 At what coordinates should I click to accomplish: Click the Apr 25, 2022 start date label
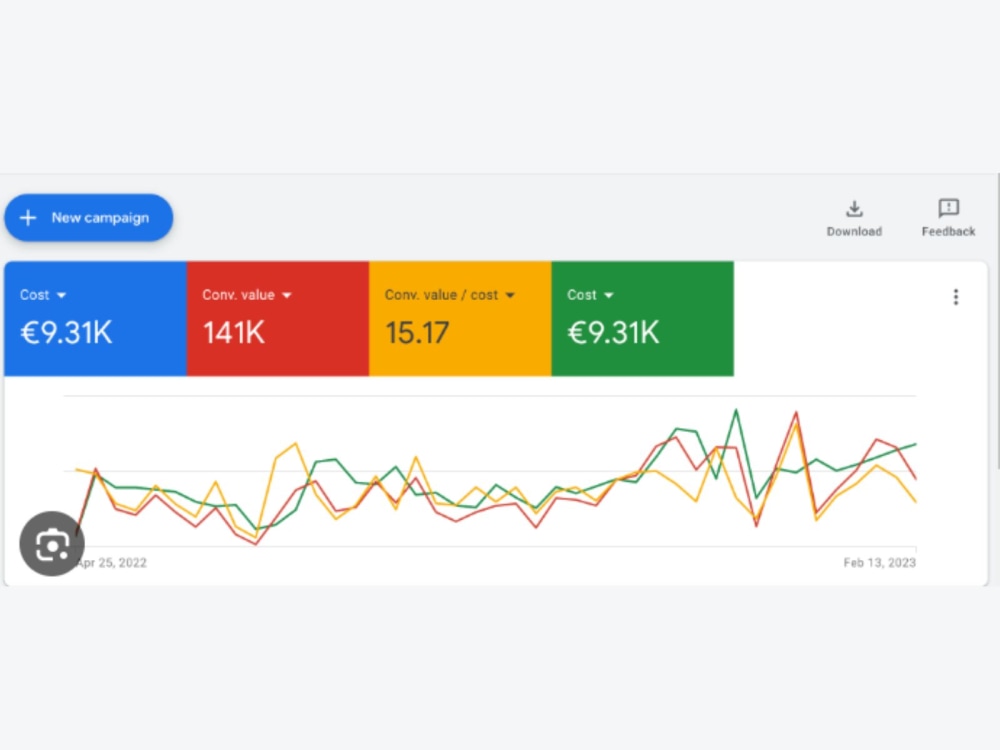(112, 562)
